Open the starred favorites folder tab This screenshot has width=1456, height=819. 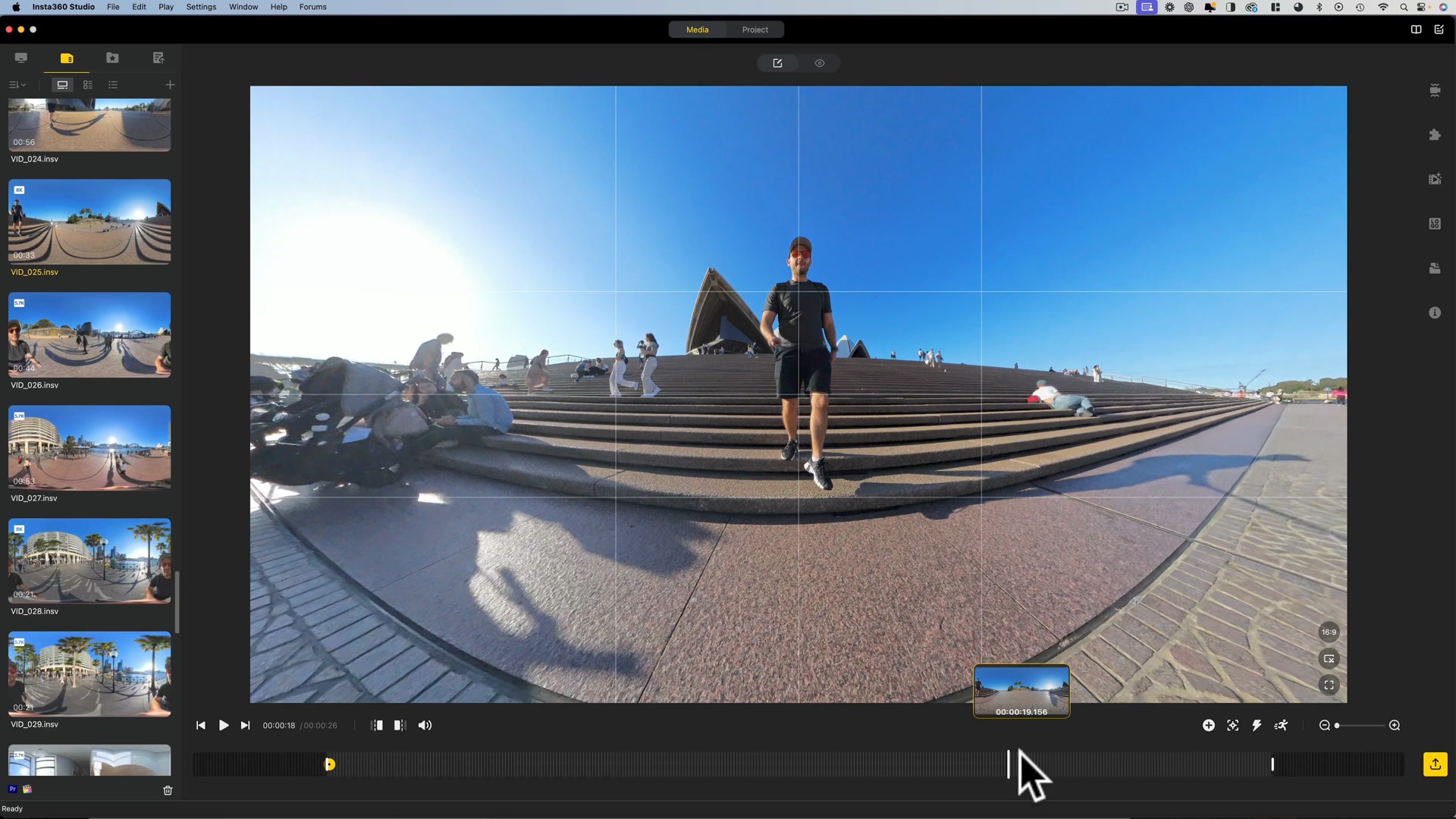(x=112, y=58)
